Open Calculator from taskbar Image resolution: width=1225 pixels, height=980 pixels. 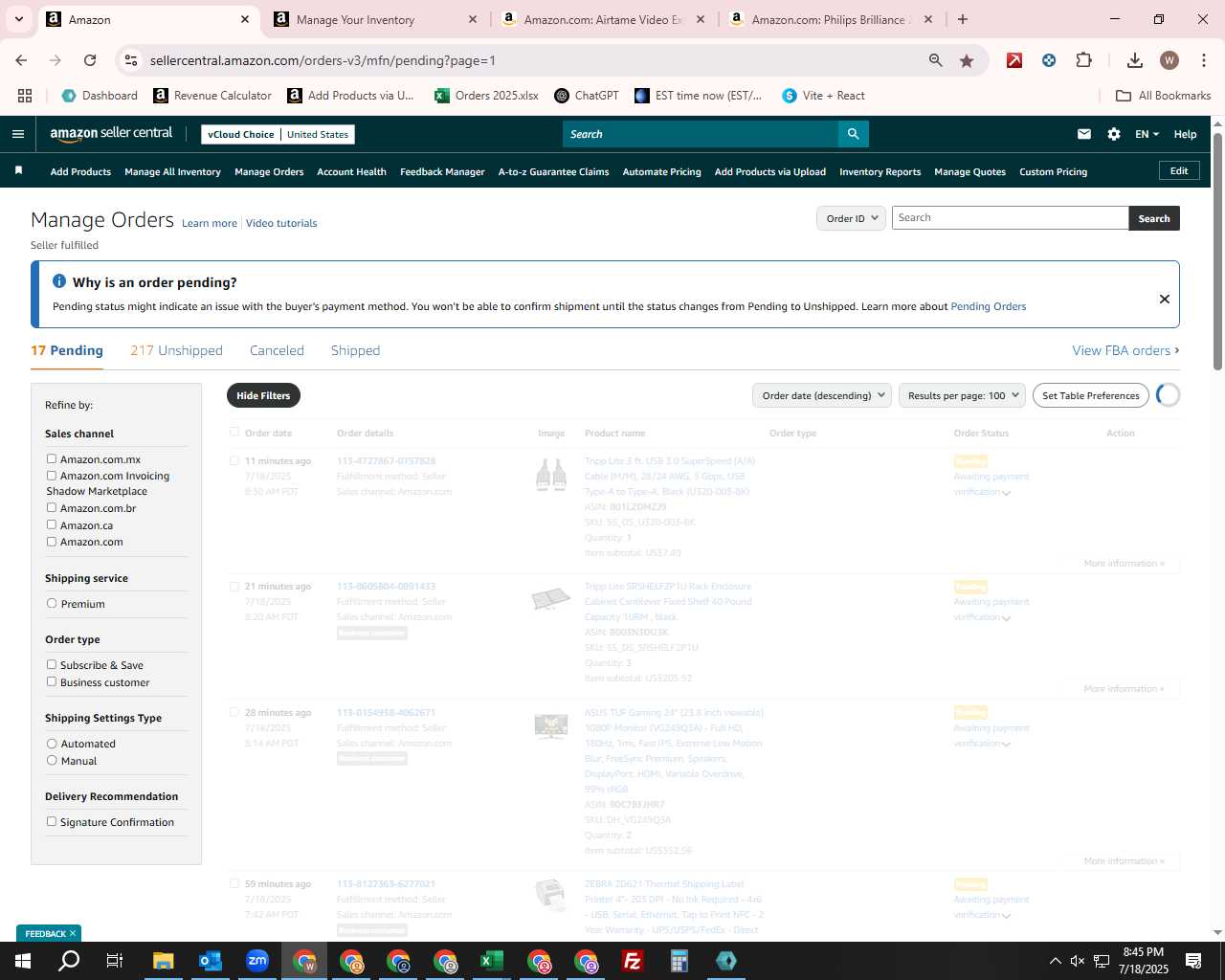(x=679, y=961)
